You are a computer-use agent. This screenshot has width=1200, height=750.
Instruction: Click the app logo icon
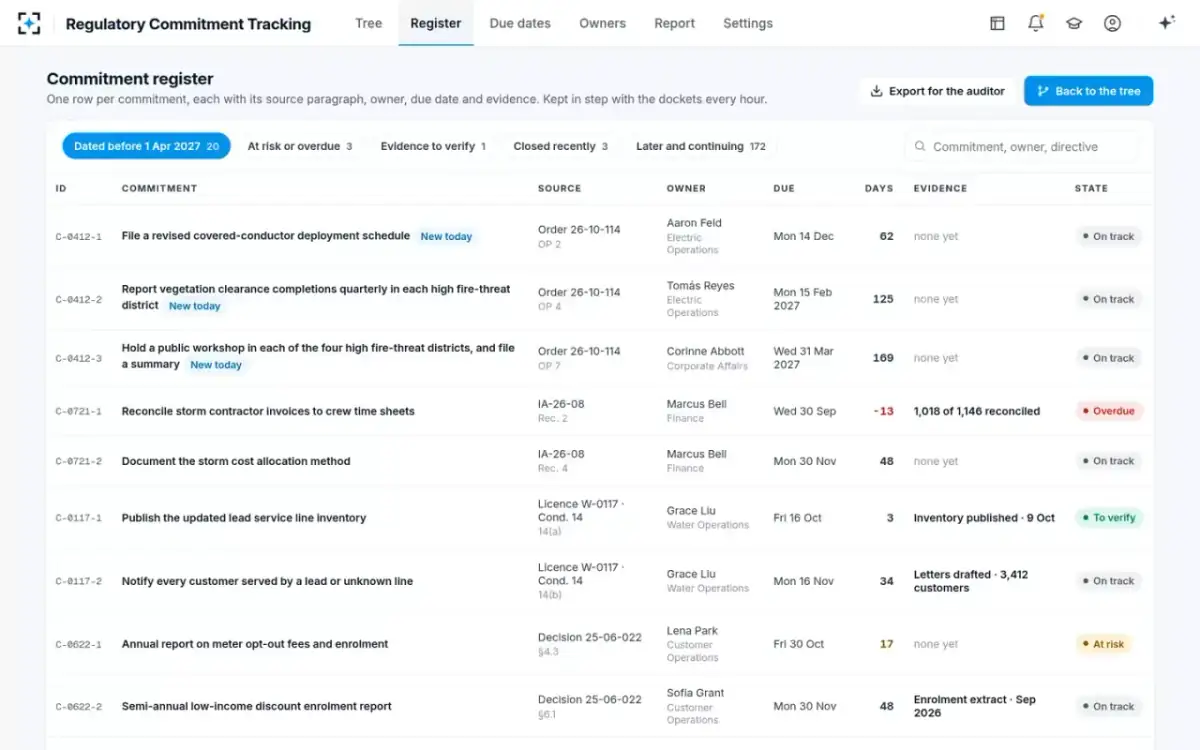tap(29, 23)
